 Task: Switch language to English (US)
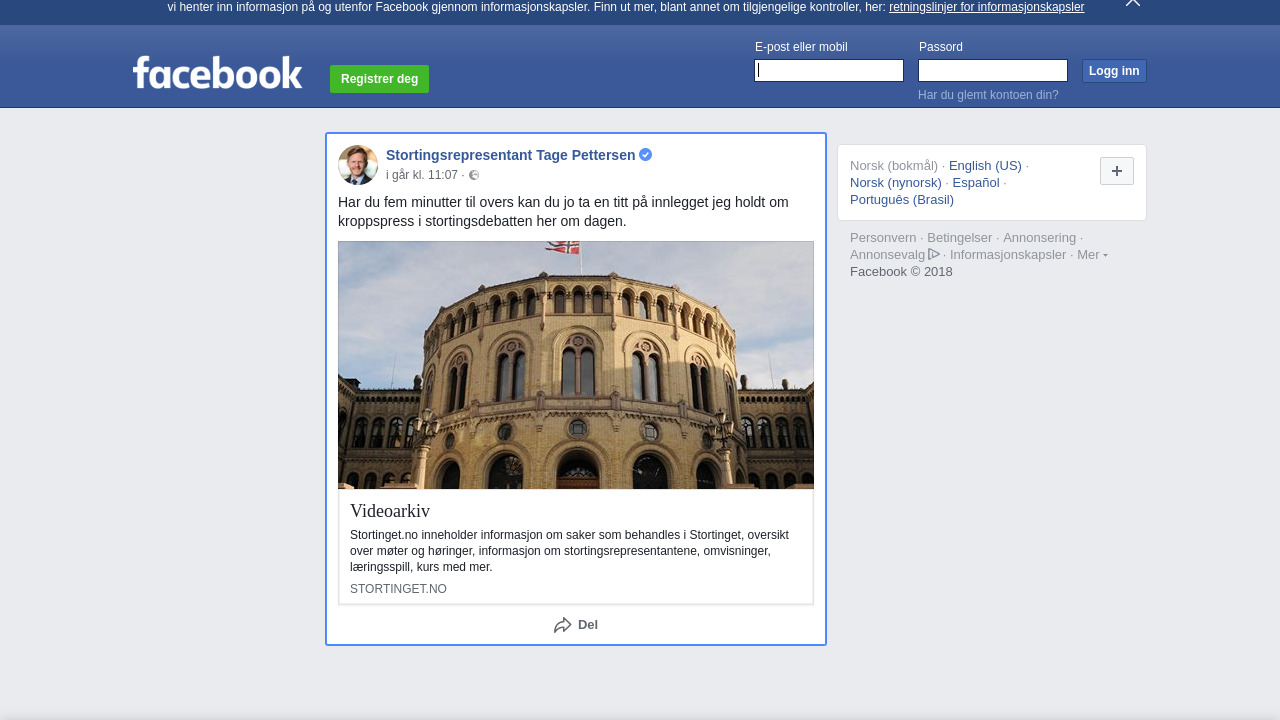point(985,166)
